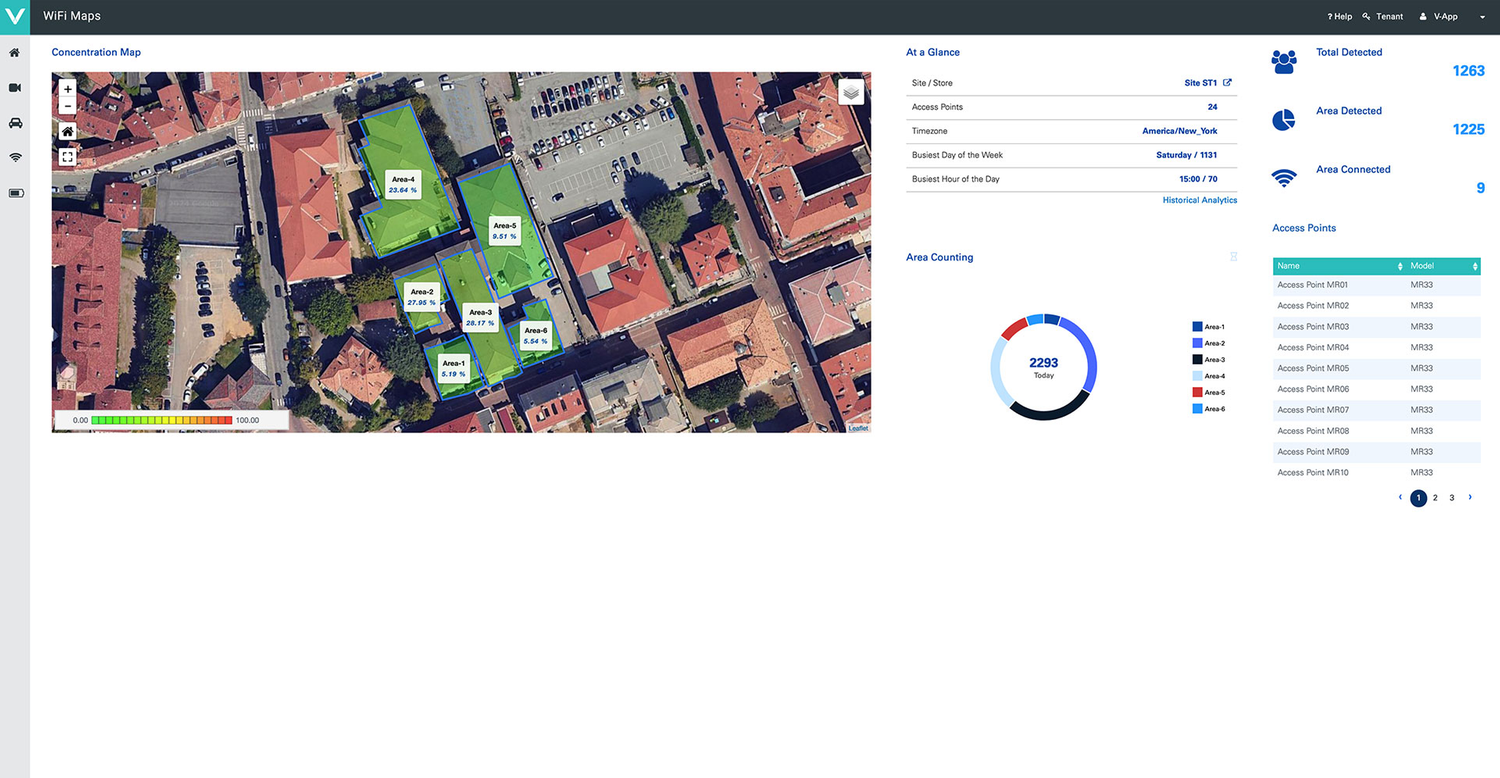Viewport: 1500px width, 778px height.
Task: Go to next page of Access Points
Action: pyautogui.click(x=1470, y=497)
